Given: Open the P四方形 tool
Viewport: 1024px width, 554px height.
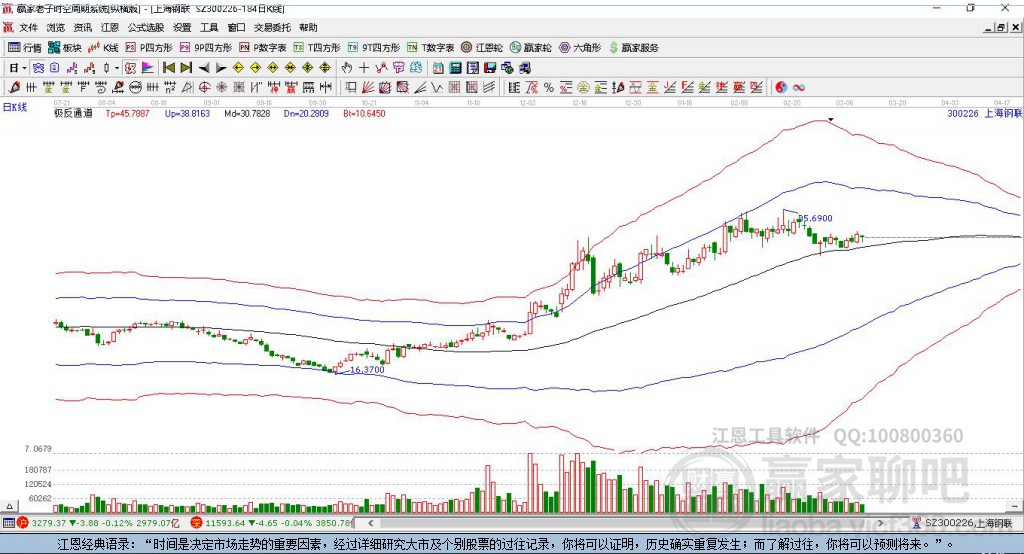Looking at the screenshot, I should tap(149, 48).
